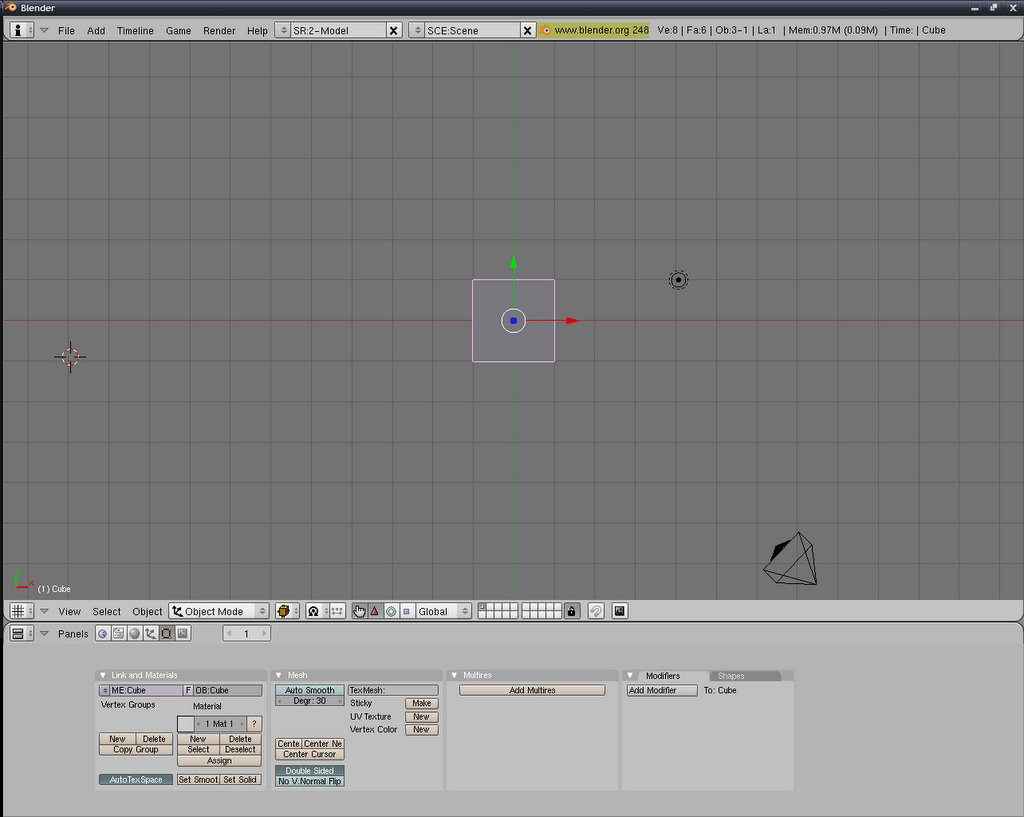Click the ME:Cube mesh name field

pyautogui.click(x=144, y=690)
